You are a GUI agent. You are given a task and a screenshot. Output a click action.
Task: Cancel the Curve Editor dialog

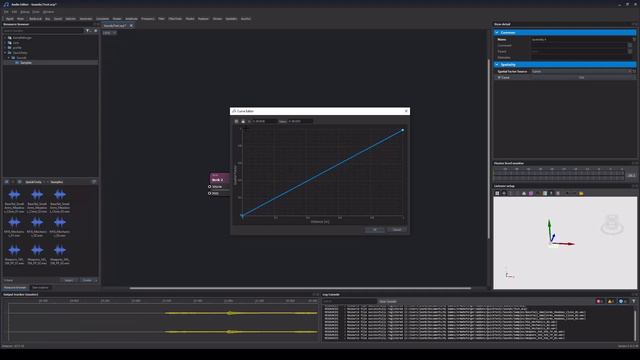pyautogui.click(x=397, y=230)
